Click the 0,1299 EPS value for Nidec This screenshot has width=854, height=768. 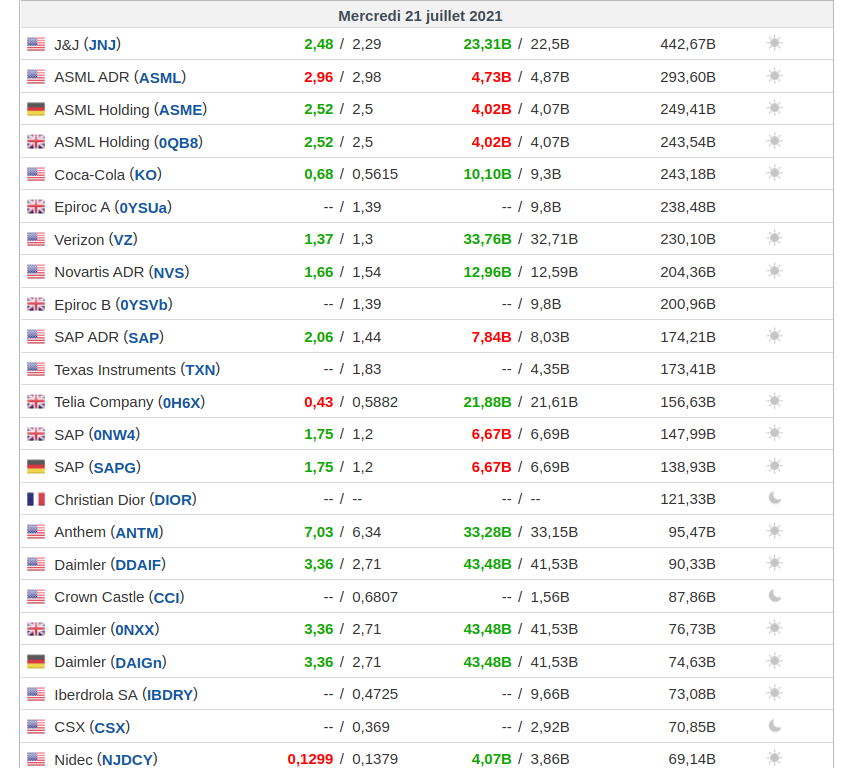pos(310,759)
